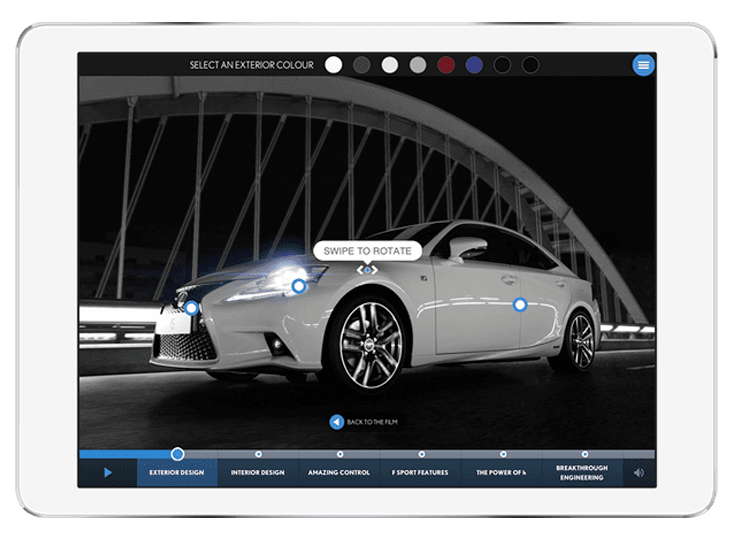
Task: Open the Exterior Design chapter
Action: [x=177, y=472]
